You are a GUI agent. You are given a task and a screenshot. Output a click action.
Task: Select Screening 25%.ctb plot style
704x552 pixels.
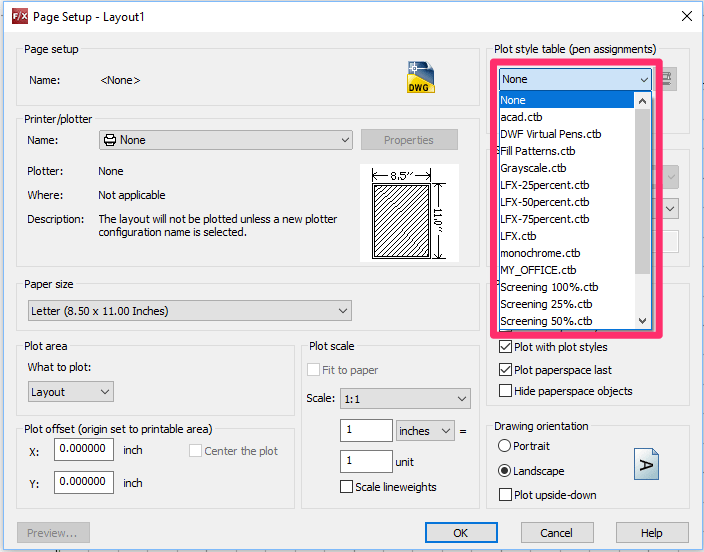coord(567,305)
